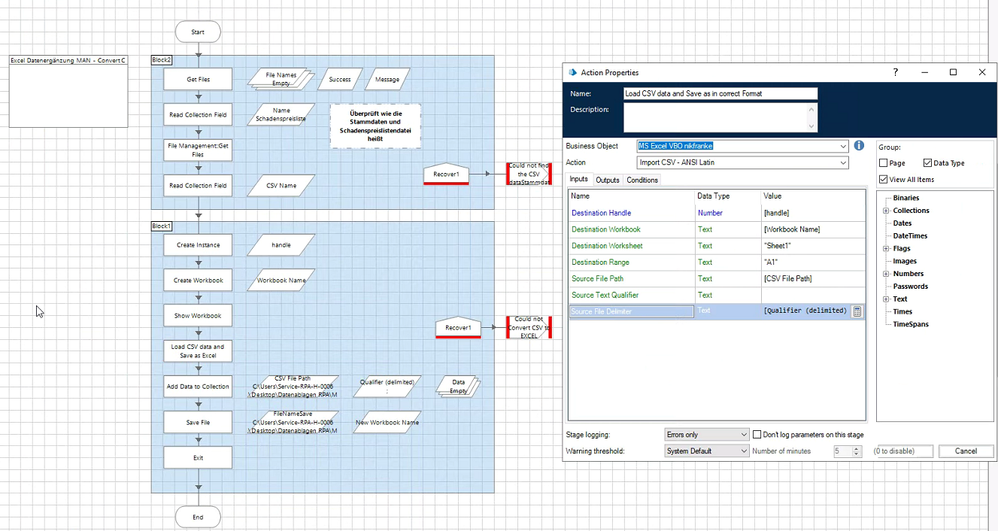Select the File Management:Get Files stage
This screenshot has height=531, width=998.
[x=198, y=150]
